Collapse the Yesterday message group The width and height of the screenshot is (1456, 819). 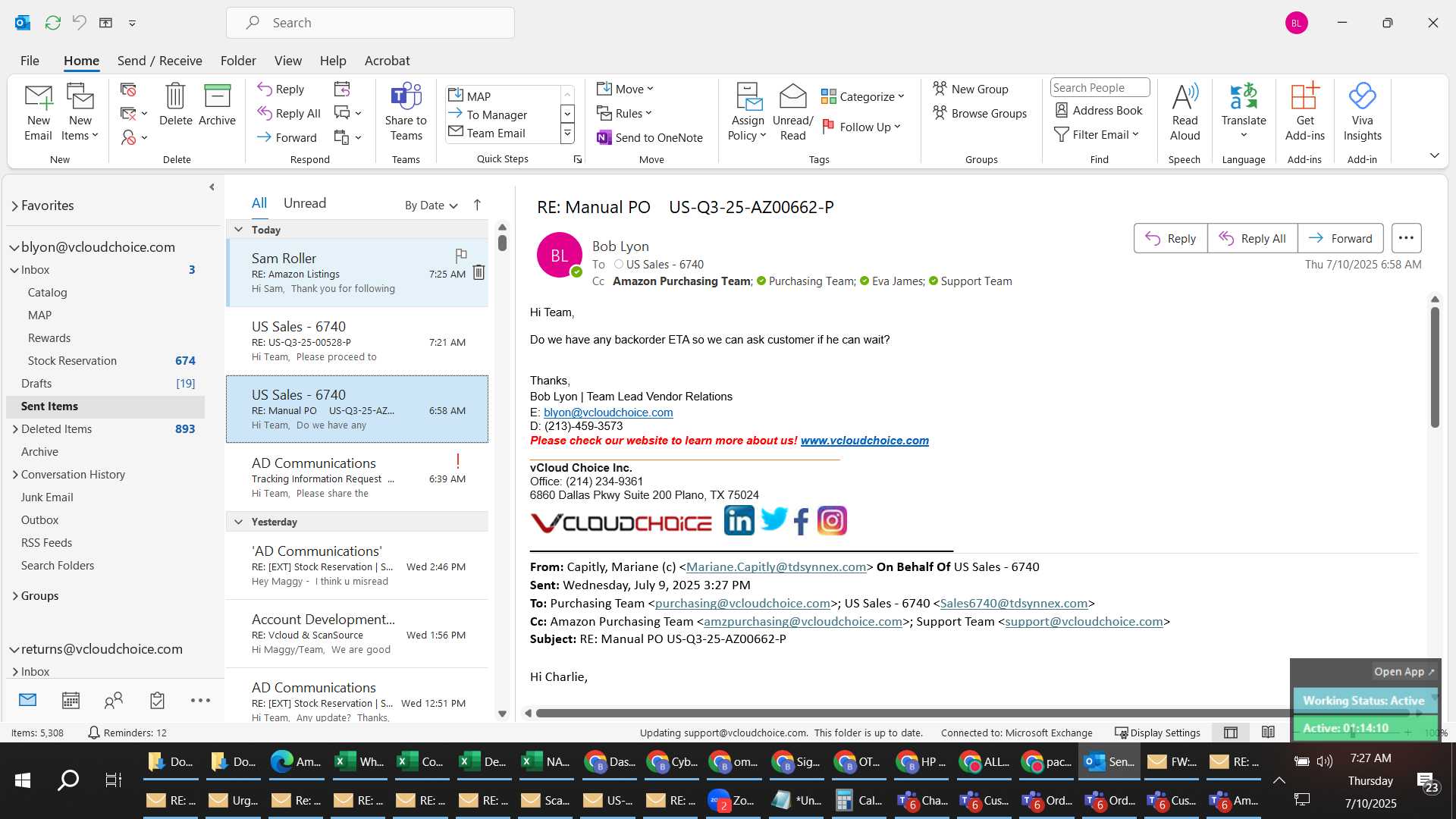pyautogui.click(x=238, y=522)
